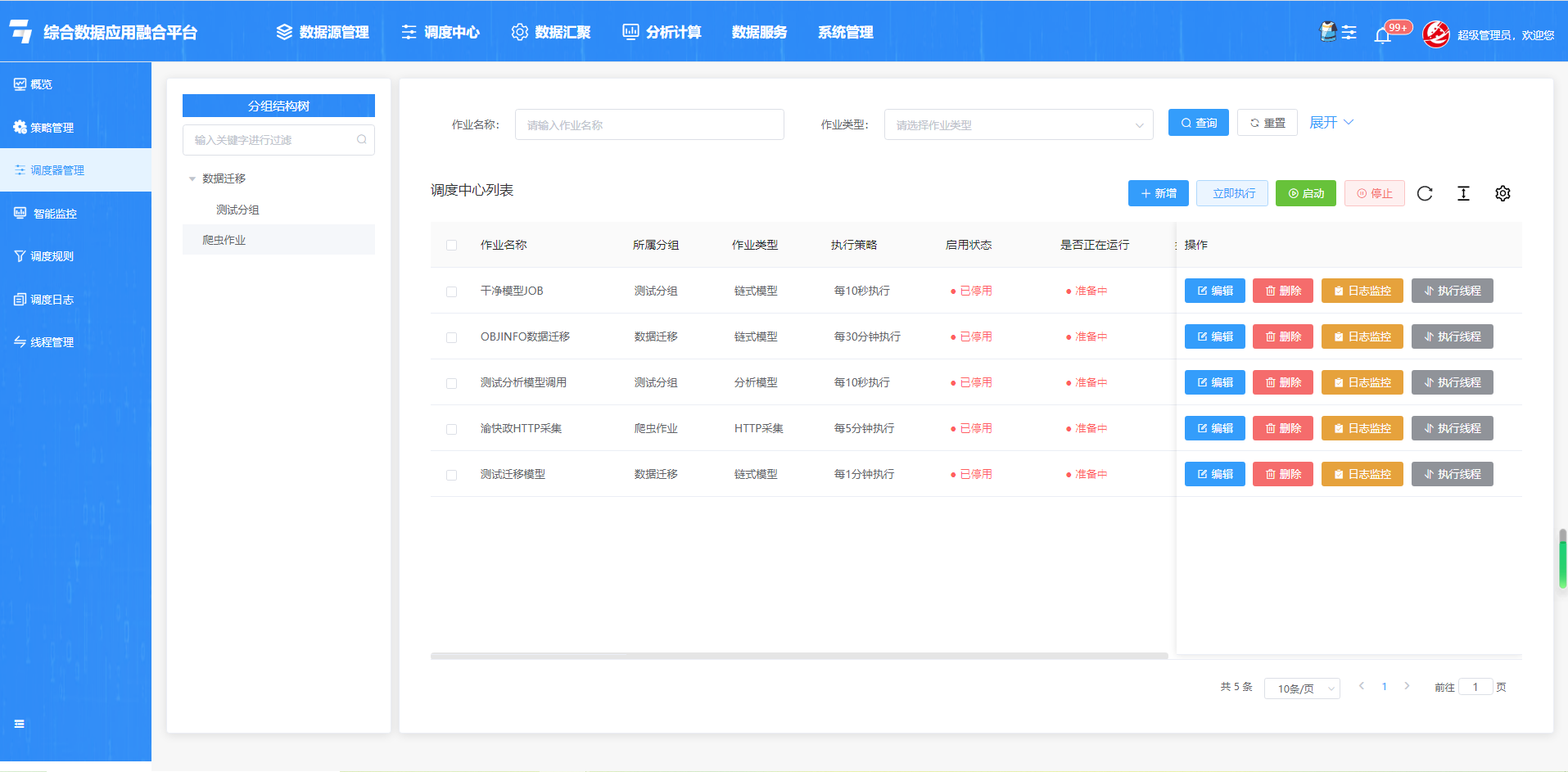Click the table horizontal scrollbar

799,656
